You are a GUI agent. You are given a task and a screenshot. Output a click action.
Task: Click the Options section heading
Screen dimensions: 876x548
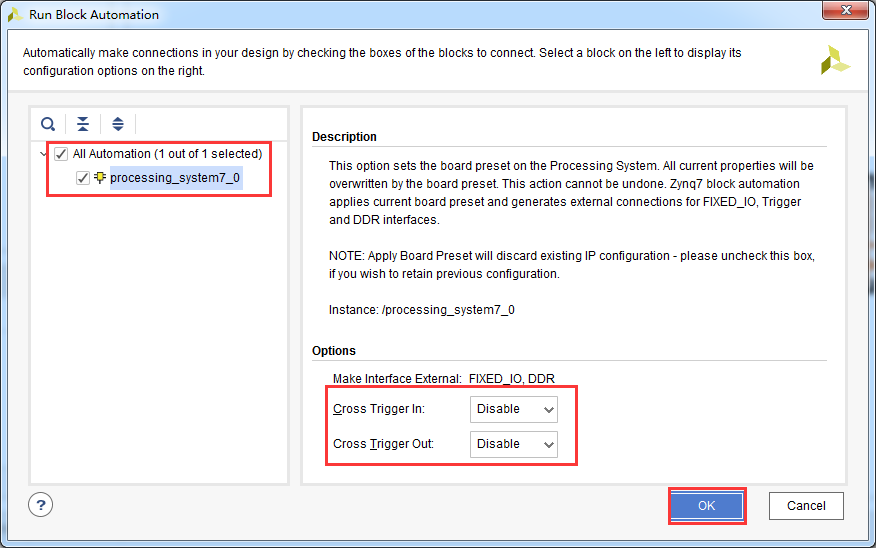click(334, 351)
